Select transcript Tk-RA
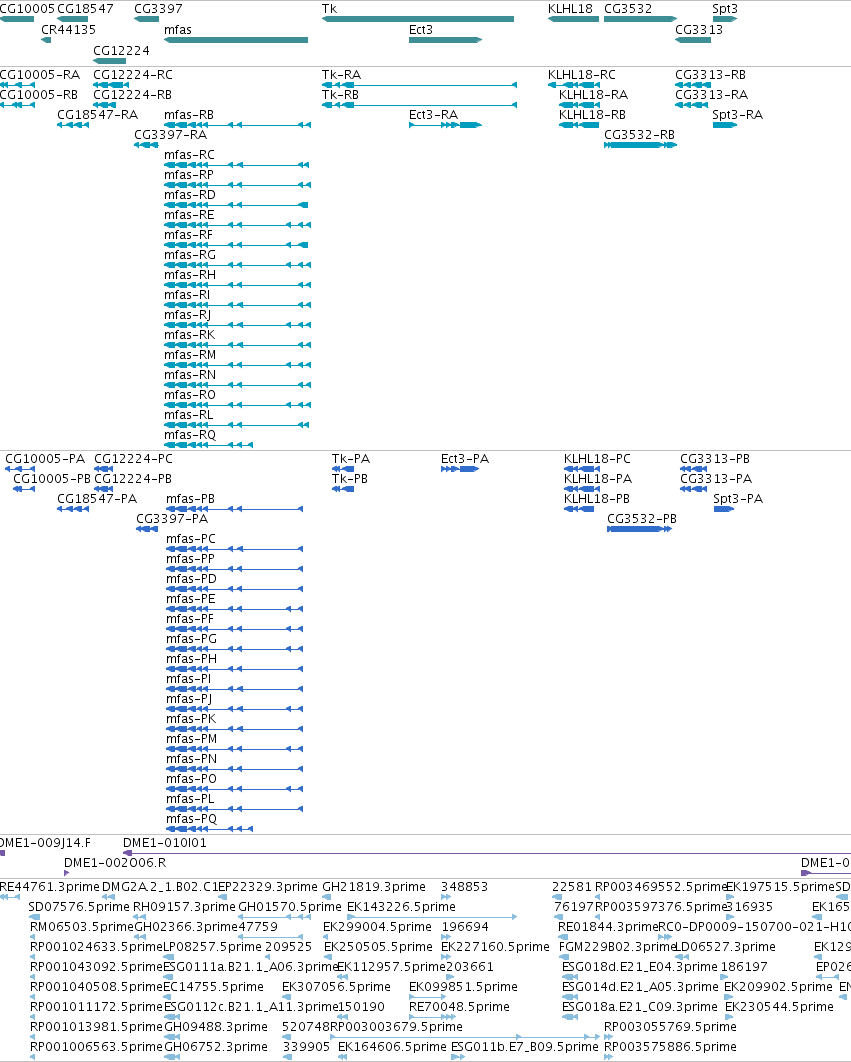 (x=341, y=75)
